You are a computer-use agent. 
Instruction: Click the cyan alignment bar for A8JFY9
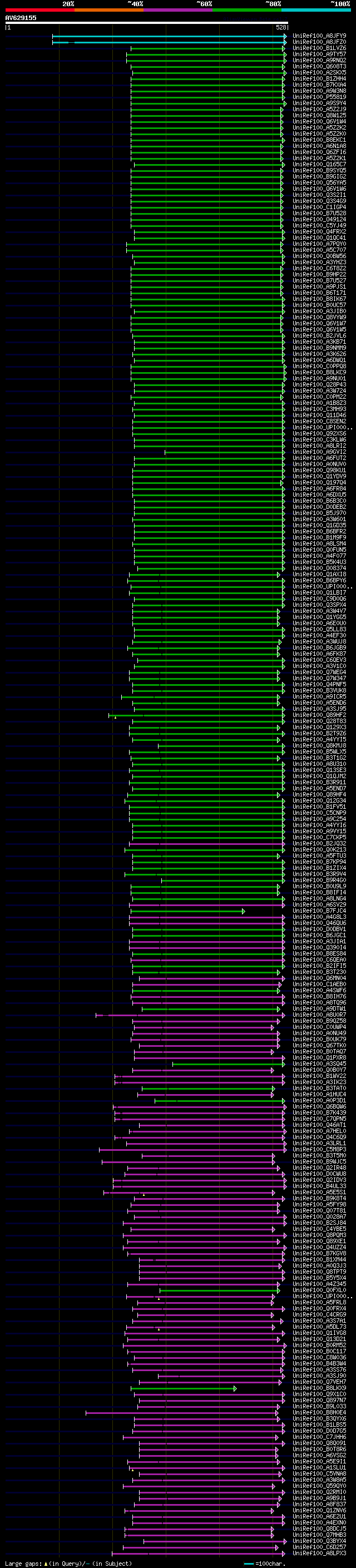tap(169, 37)
